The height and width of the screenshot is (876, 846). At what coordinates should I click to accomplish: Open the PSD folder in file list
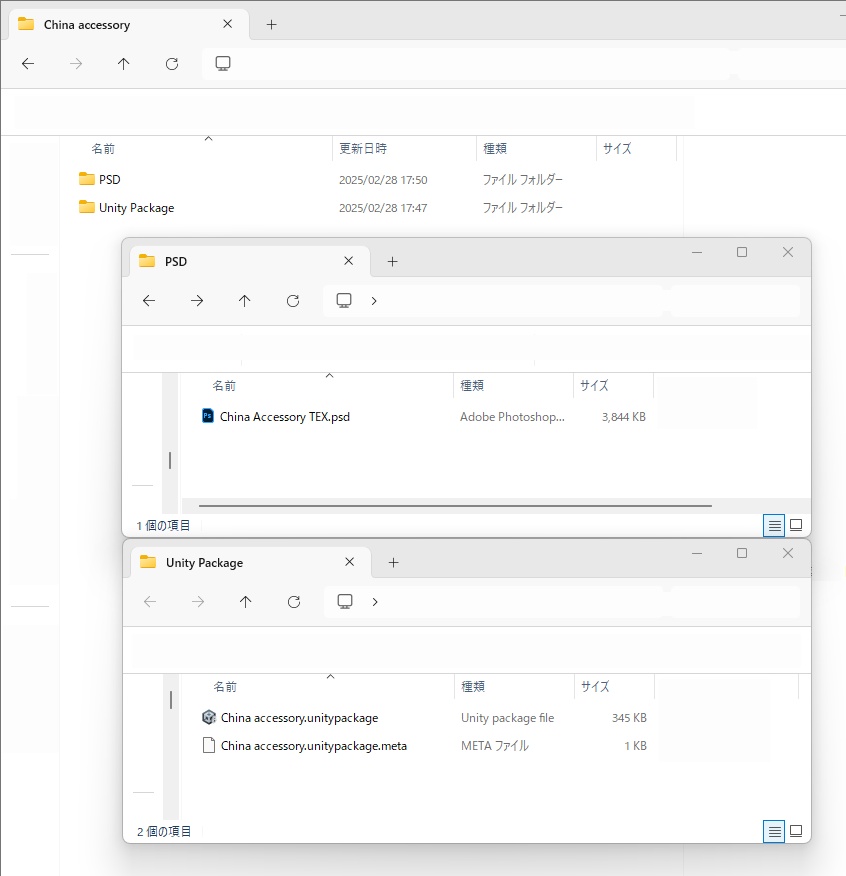coord(110,179)
